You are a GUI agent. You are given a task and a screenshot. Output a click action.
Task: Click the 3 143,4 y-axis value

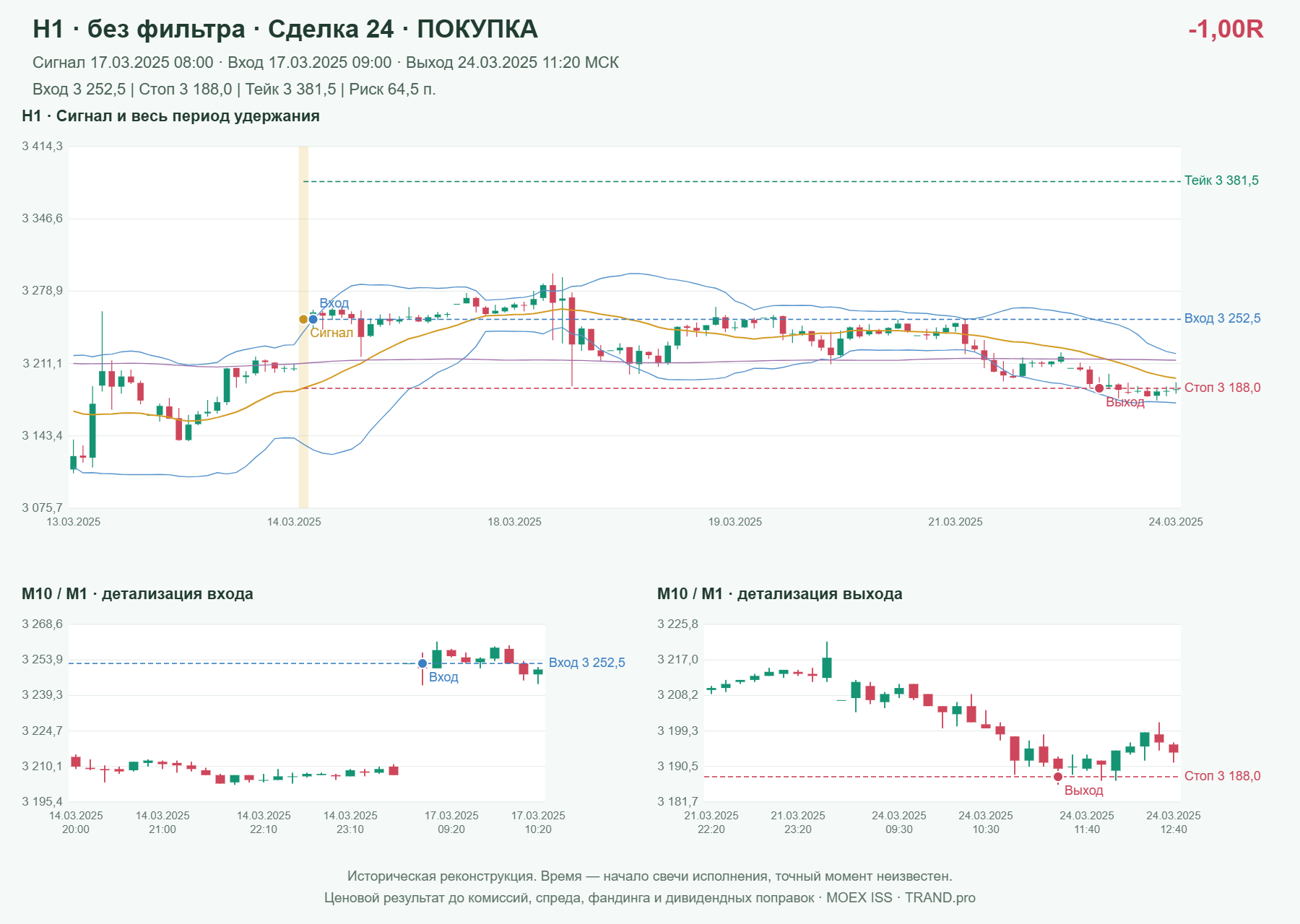(42, 435)
